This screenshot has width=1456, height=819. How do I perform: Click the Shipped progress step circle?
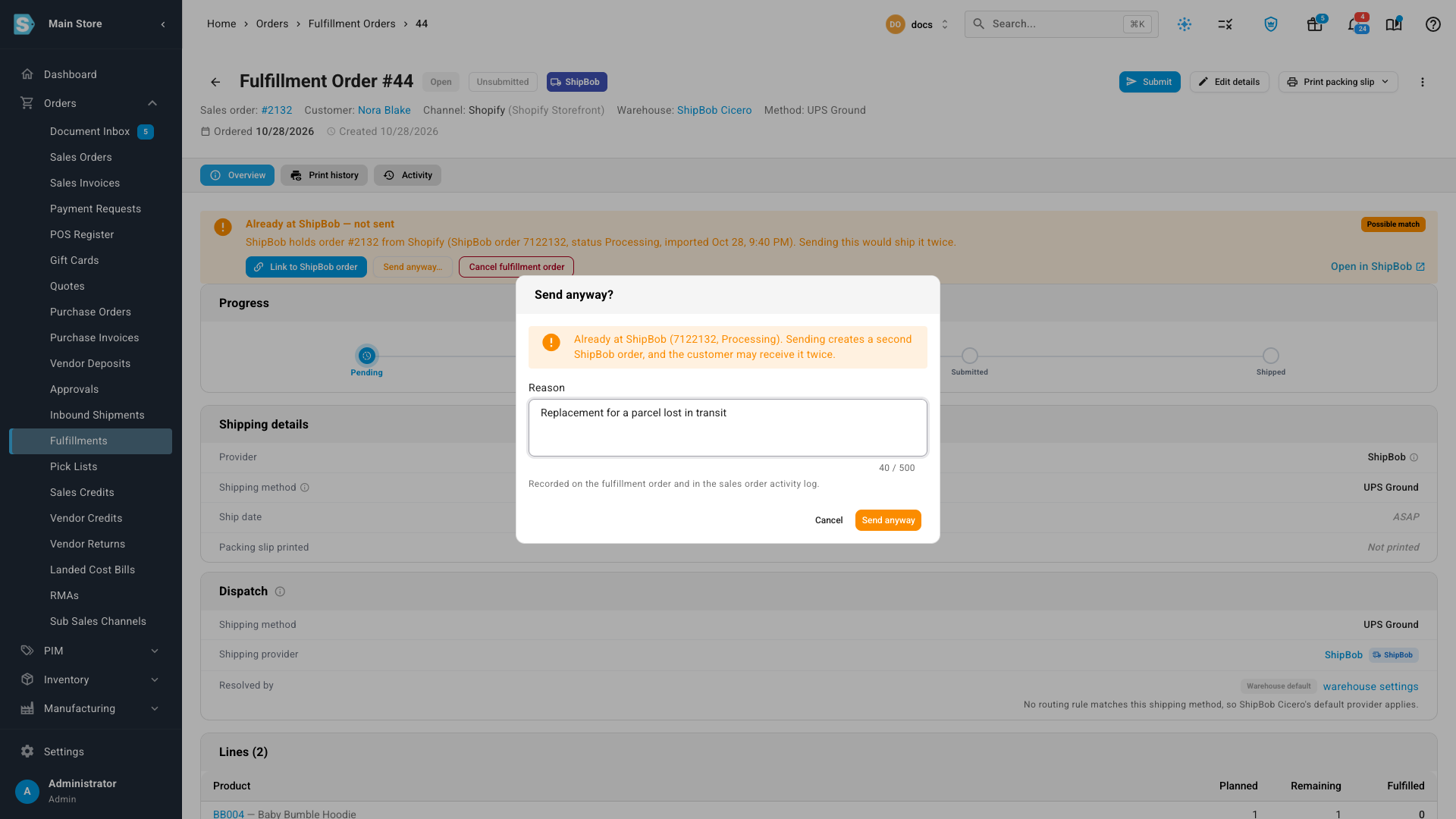pos(1271,356)
